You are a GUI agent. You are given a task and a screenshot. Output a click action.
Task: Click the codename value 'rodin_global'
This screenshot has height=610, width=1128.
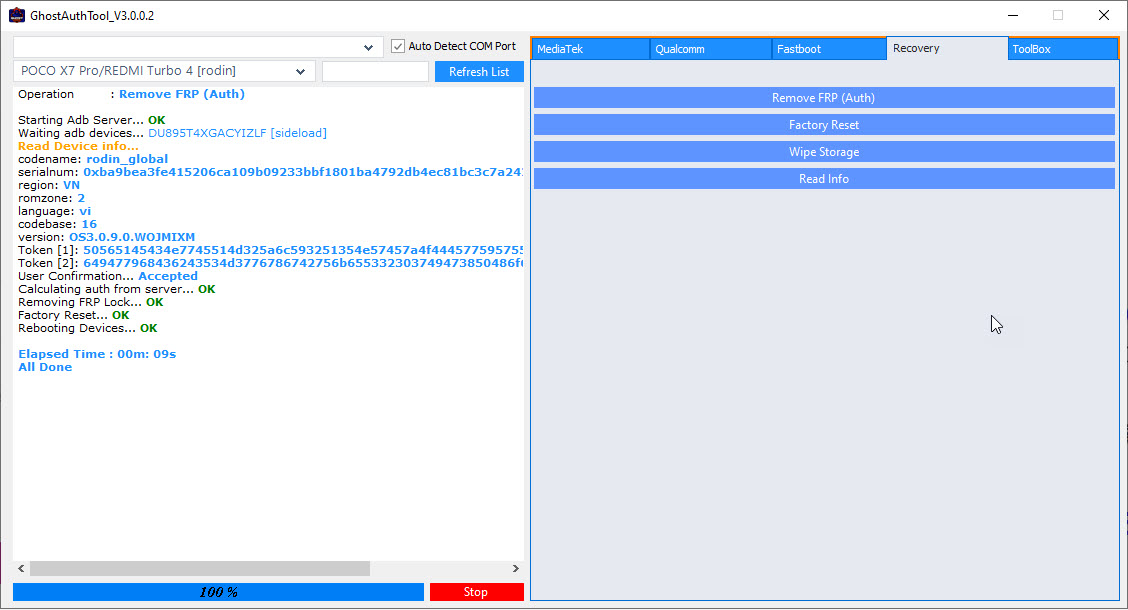127,159
